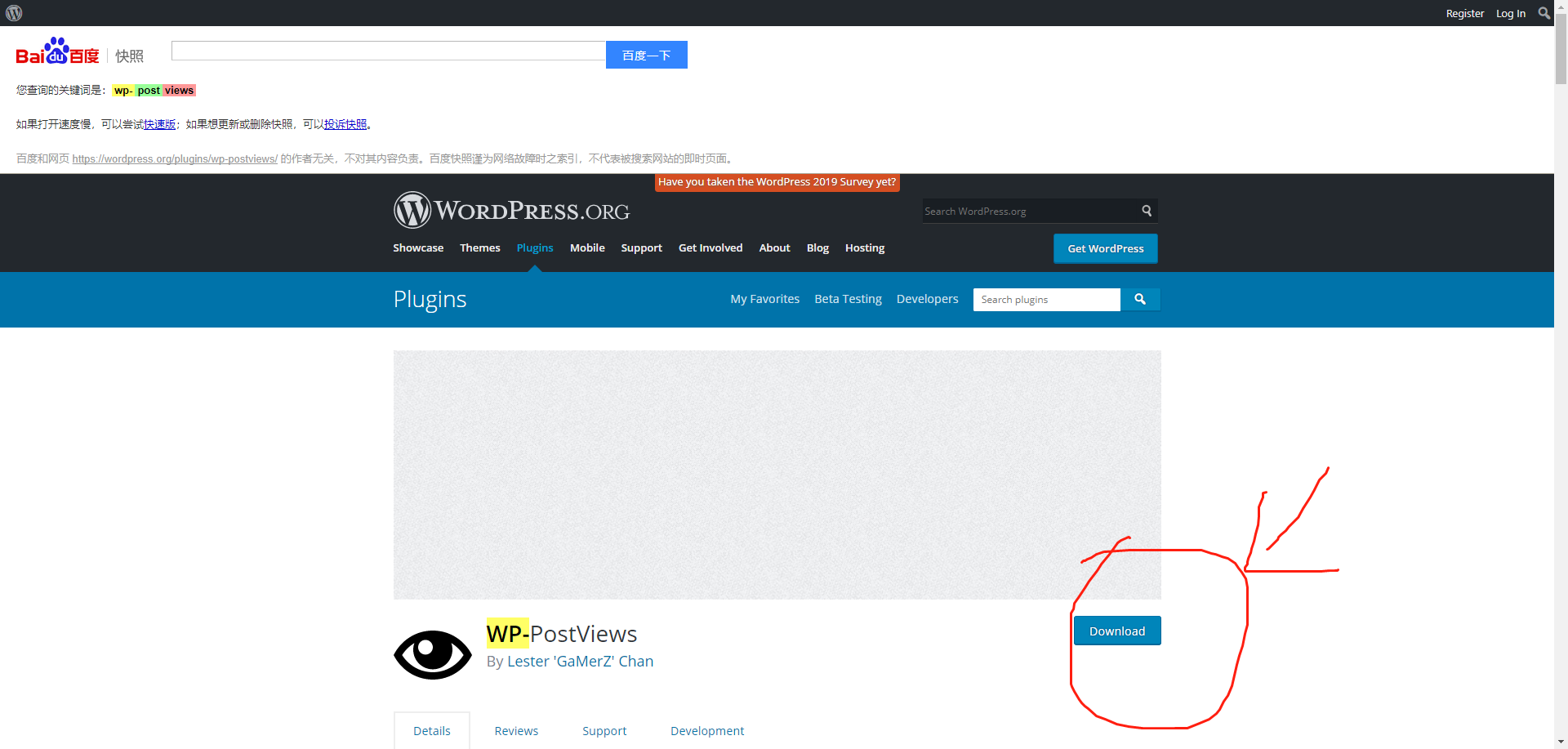Image resolution: width=1568 pixels, height=749 pixels.
Task: Click the blue plugin search magnifier button
Action: tap(1140, 300)
